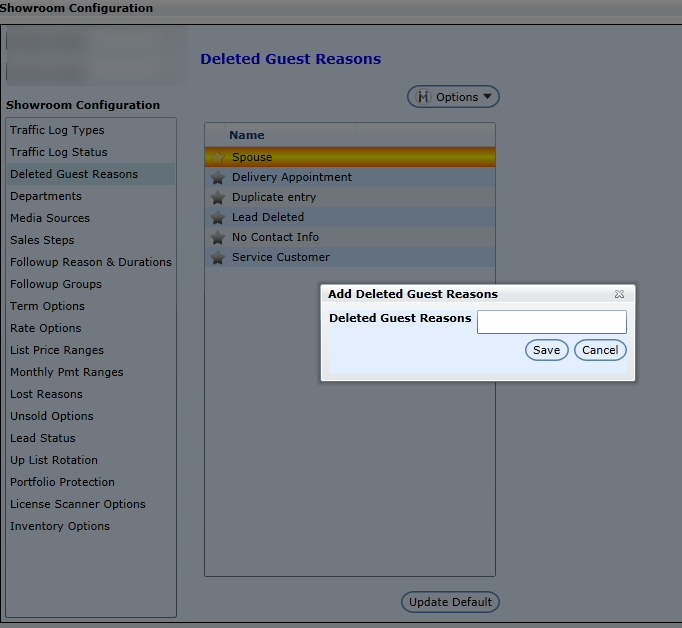Select License Scanner Options in sidebar

tap(78, 504)
